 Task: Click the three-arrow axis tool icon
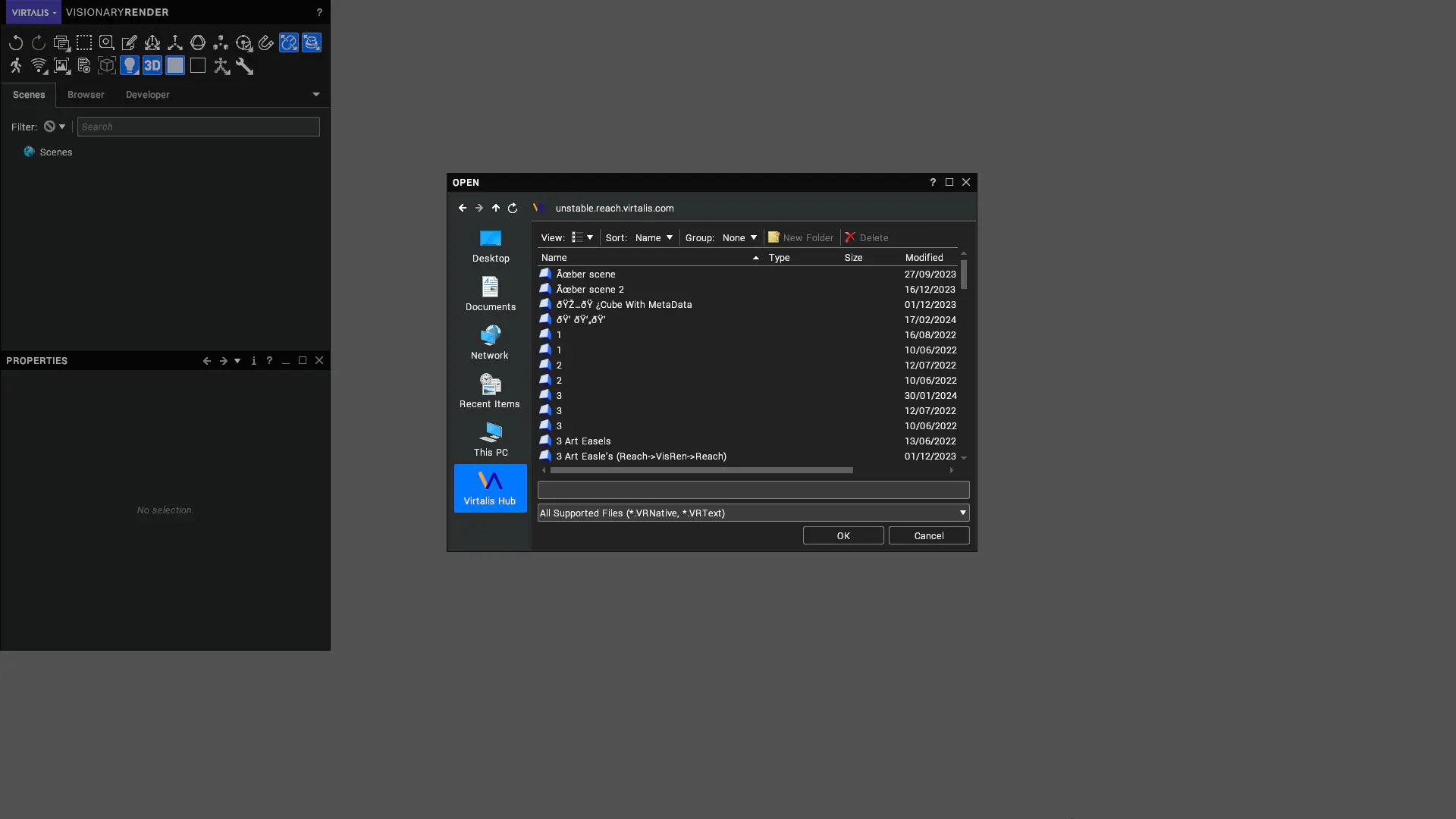pos(175,43)
